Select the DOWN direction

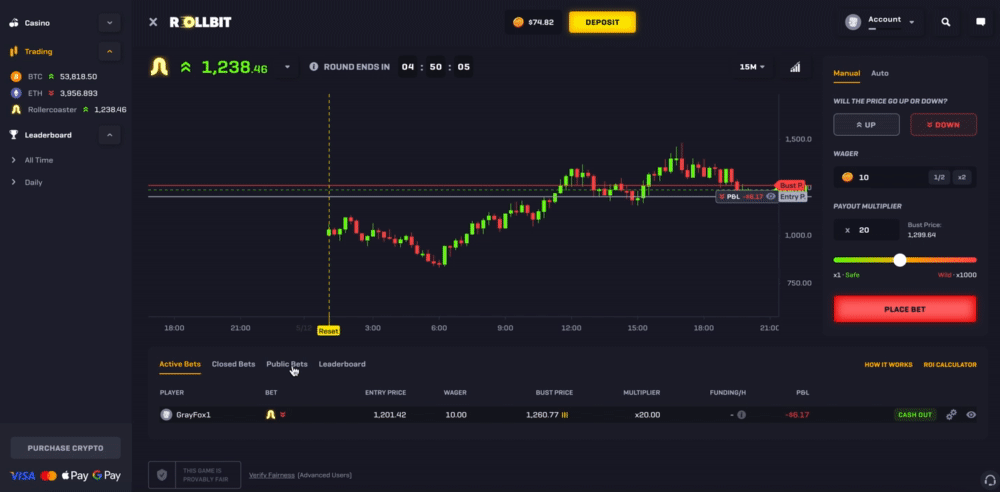click(943, 125)
